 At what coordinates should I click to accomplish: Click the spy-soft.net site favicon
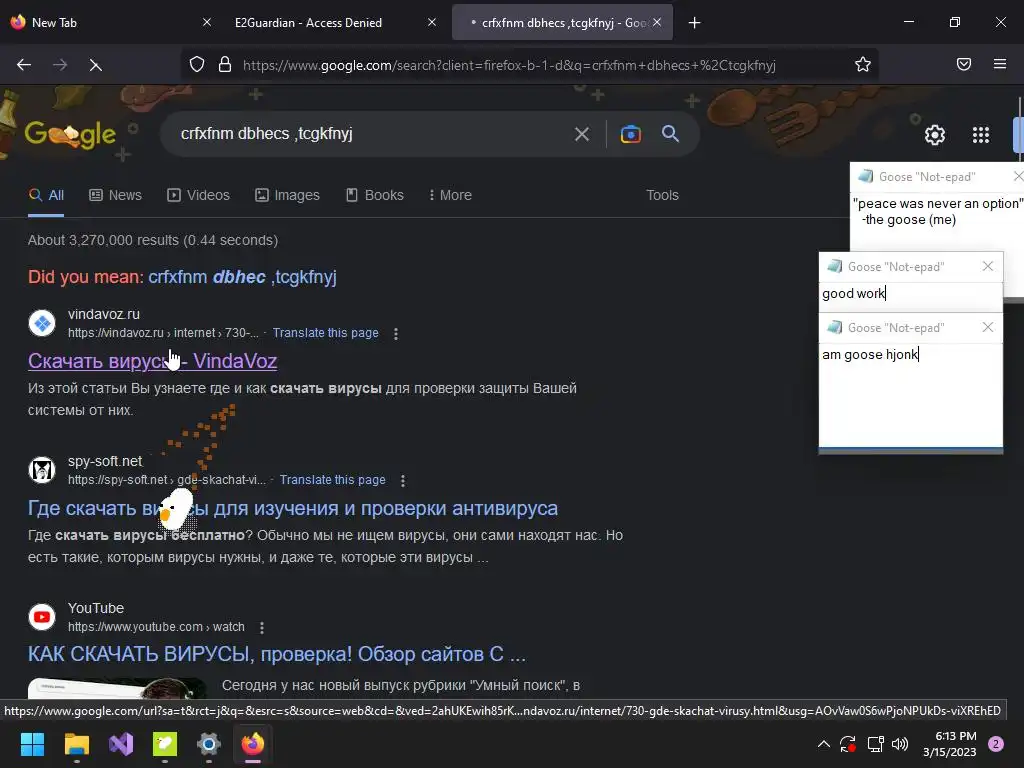pyautogui.click(x=42, y=470)
